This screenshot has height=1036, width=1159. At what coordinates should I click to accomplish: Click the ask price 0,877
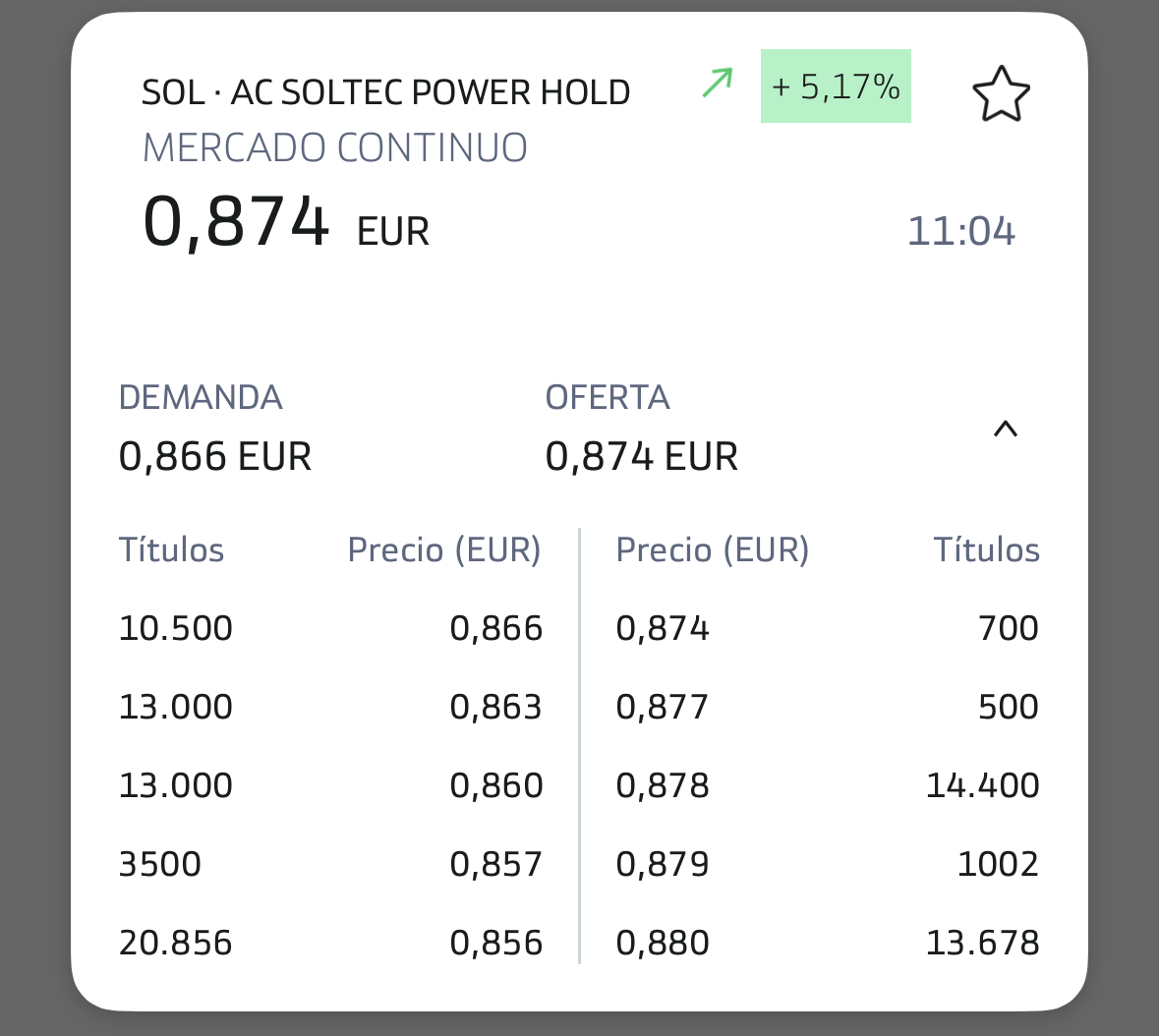tap(662, 708)
